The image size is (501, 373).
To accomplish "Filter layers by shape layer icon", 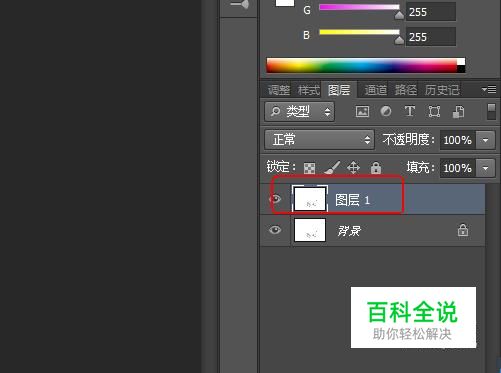I will 434,111.
